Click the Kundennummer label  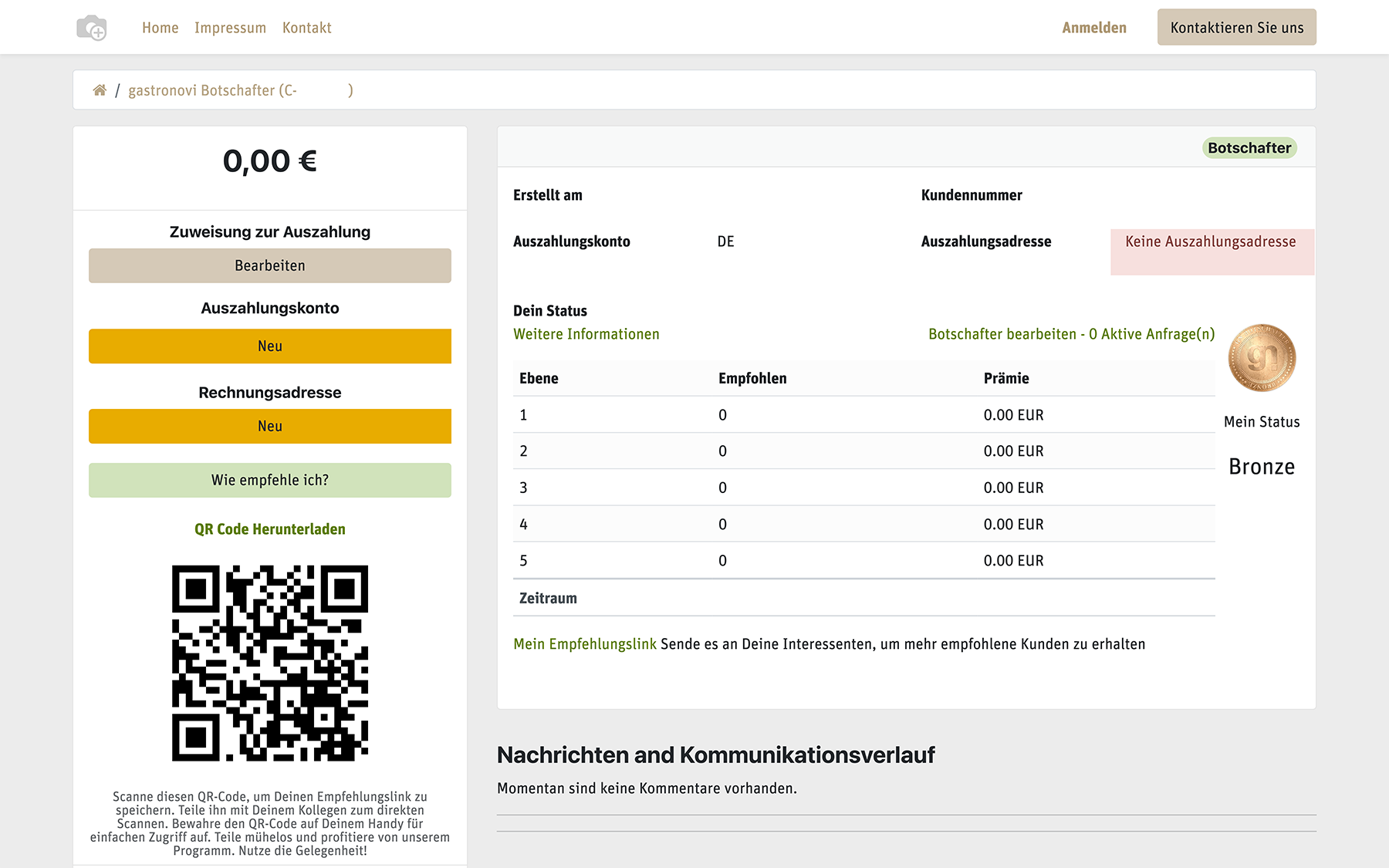click(972, 195)
